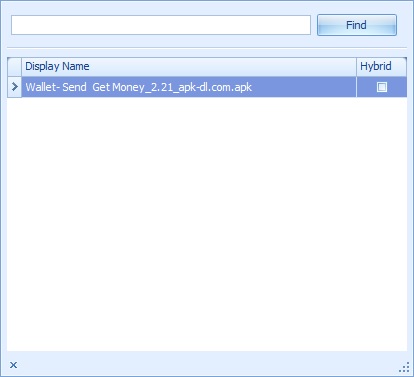Focus the search text field beside Find
Viewport: 414px width, 377px height.
(161, 25)
